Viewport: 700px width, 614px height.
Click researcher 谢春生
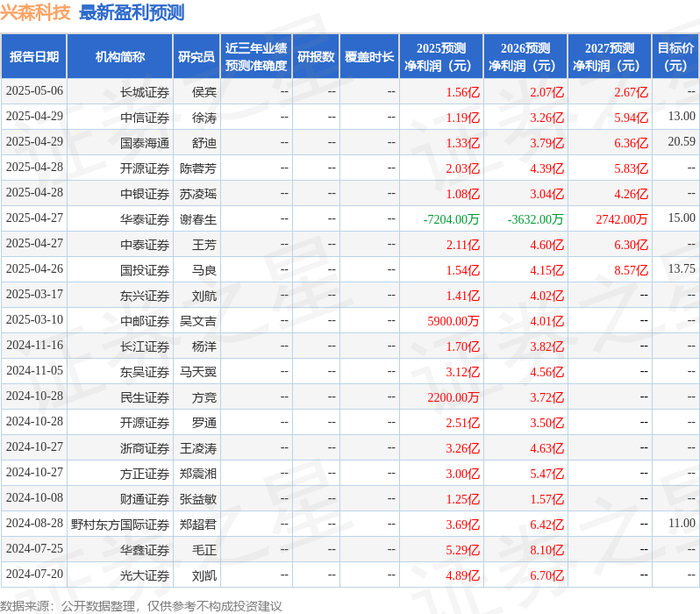coord(198,219)
